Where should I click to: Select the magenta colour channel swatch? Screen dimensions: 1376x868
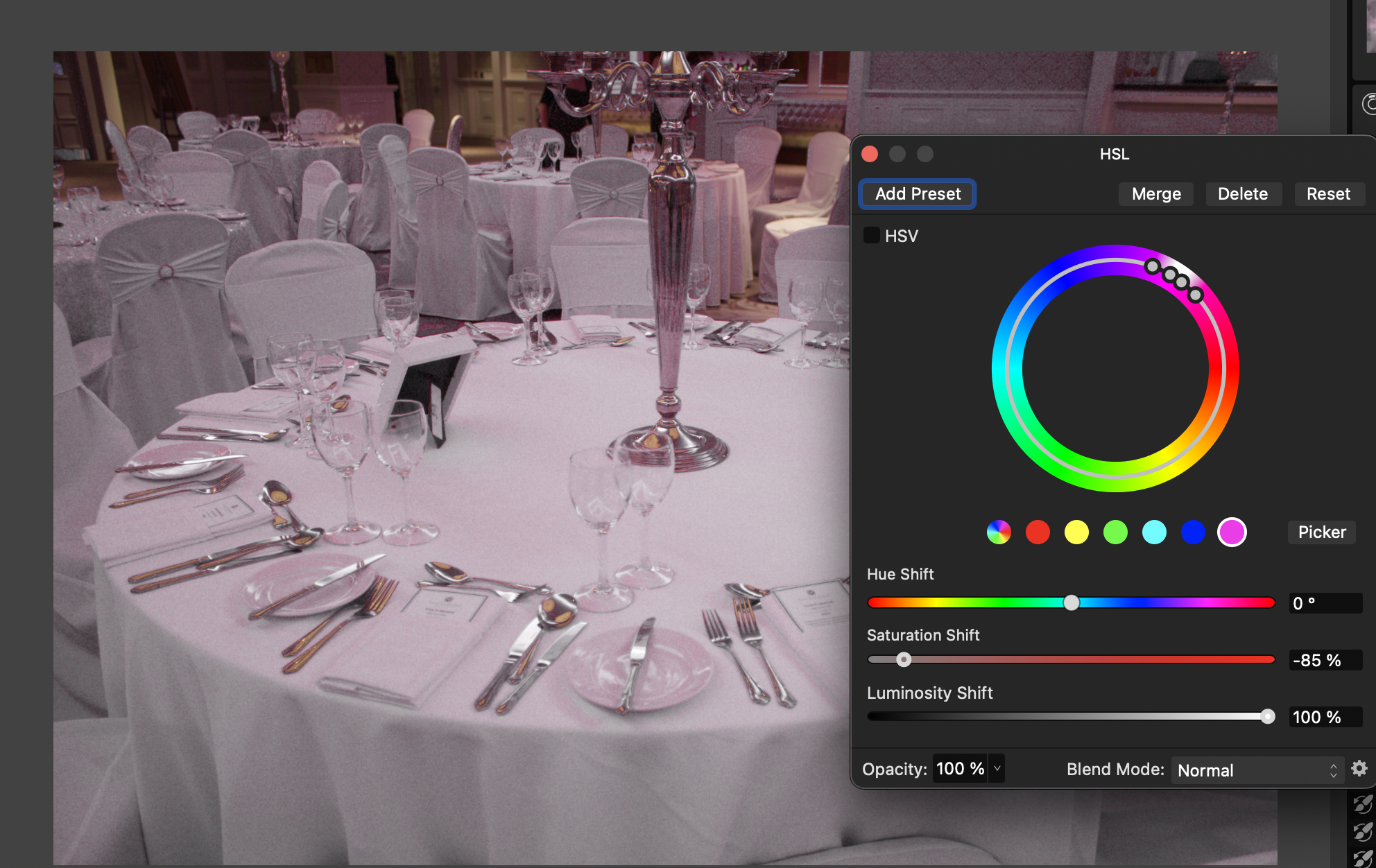click(x=1232, y=532)
